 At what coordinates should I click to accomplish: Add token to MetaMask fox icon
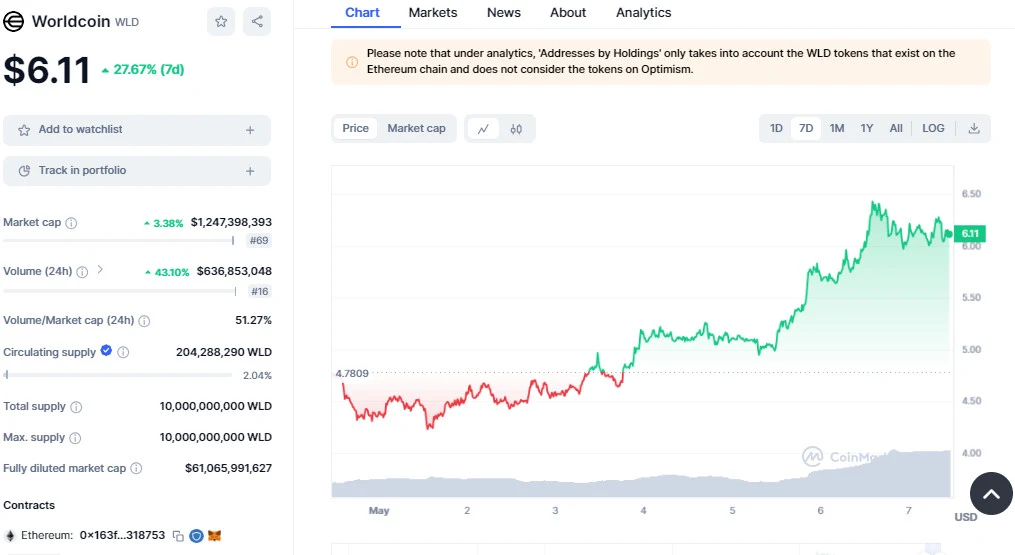[214, 536]
